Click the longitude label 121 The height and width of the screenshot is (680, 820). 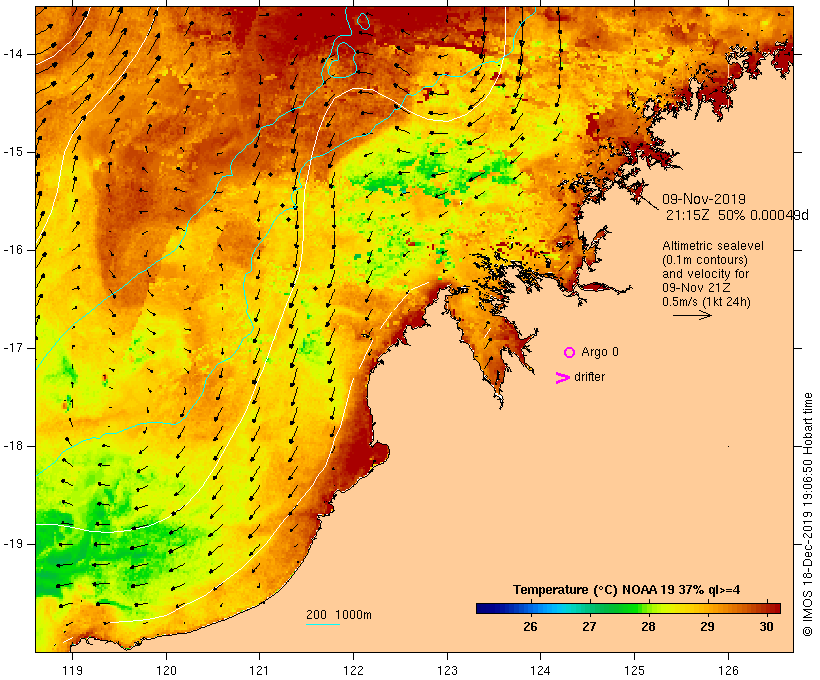point(259,671)
